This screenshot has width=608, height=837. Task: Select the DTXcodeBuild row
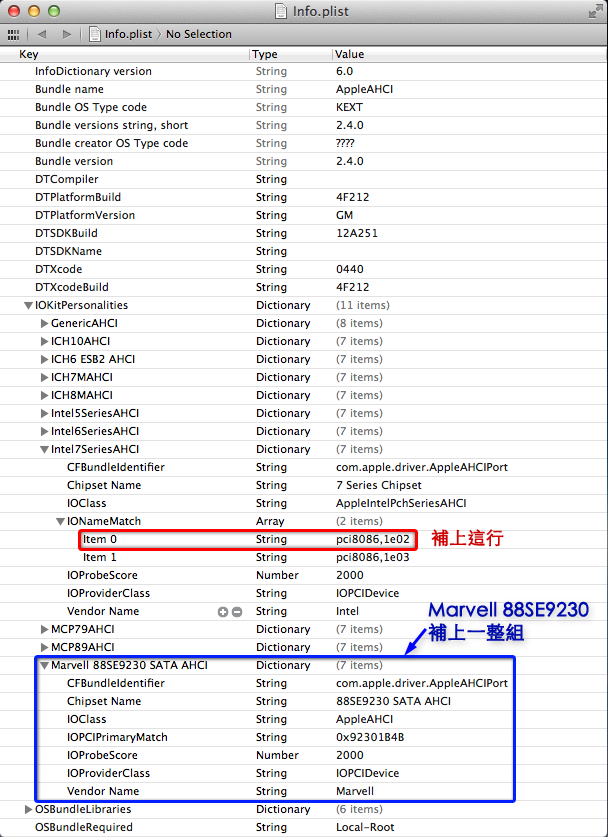[304, 287]
